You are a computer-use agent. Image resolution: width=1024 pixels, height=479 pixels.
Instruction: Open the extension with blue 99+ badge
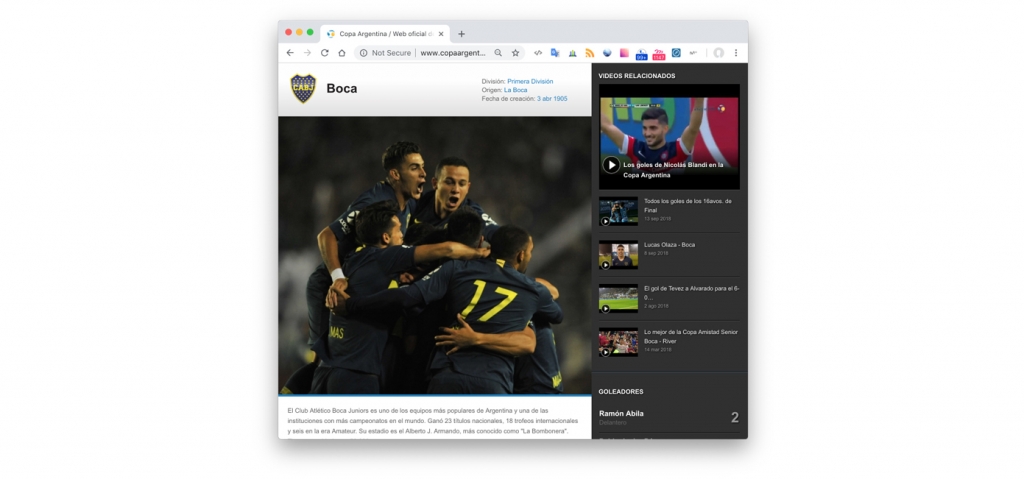641,54
